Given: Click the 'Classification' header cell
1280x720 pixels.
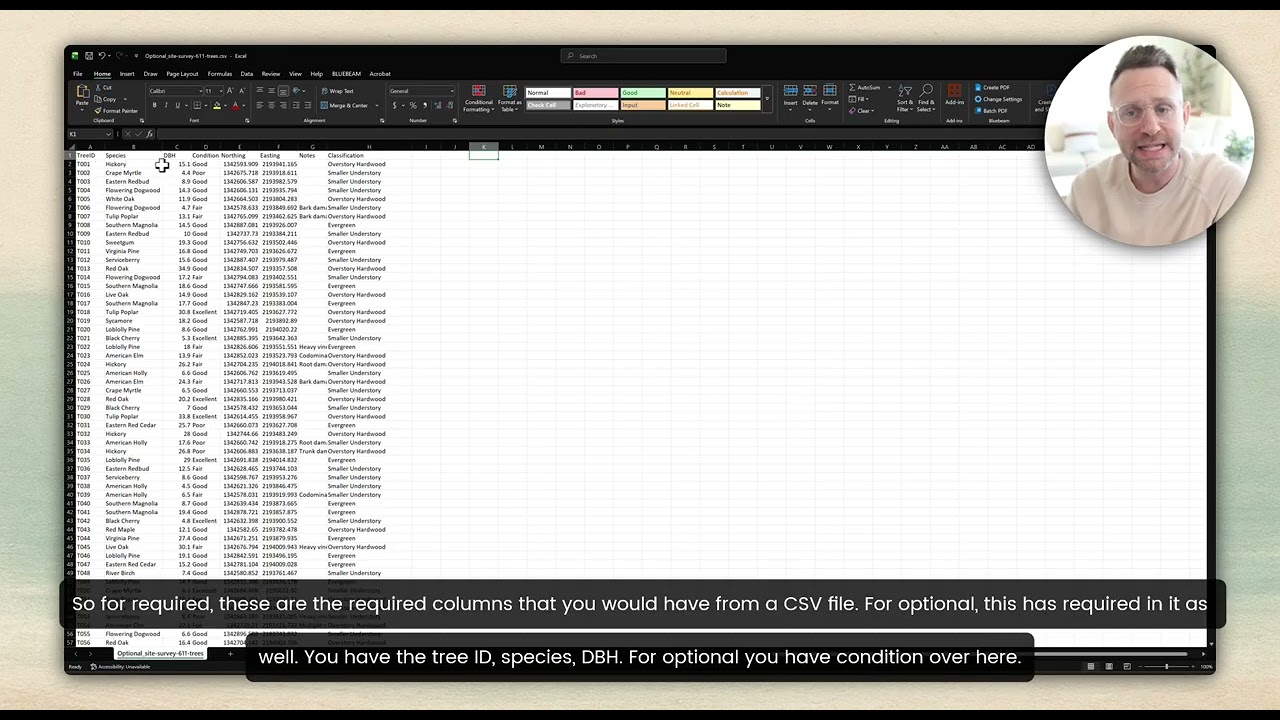Looking at the screenshot, I should 345,156.
